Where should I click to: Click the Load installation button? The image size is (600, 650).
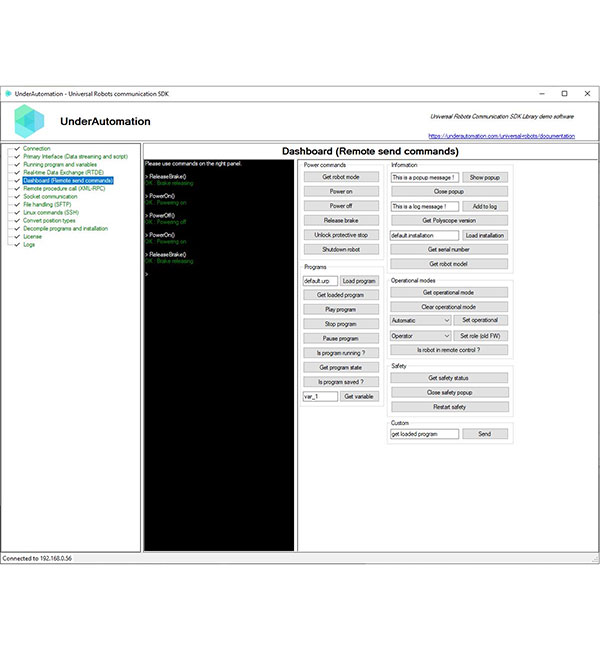click(x=485, y=235)
